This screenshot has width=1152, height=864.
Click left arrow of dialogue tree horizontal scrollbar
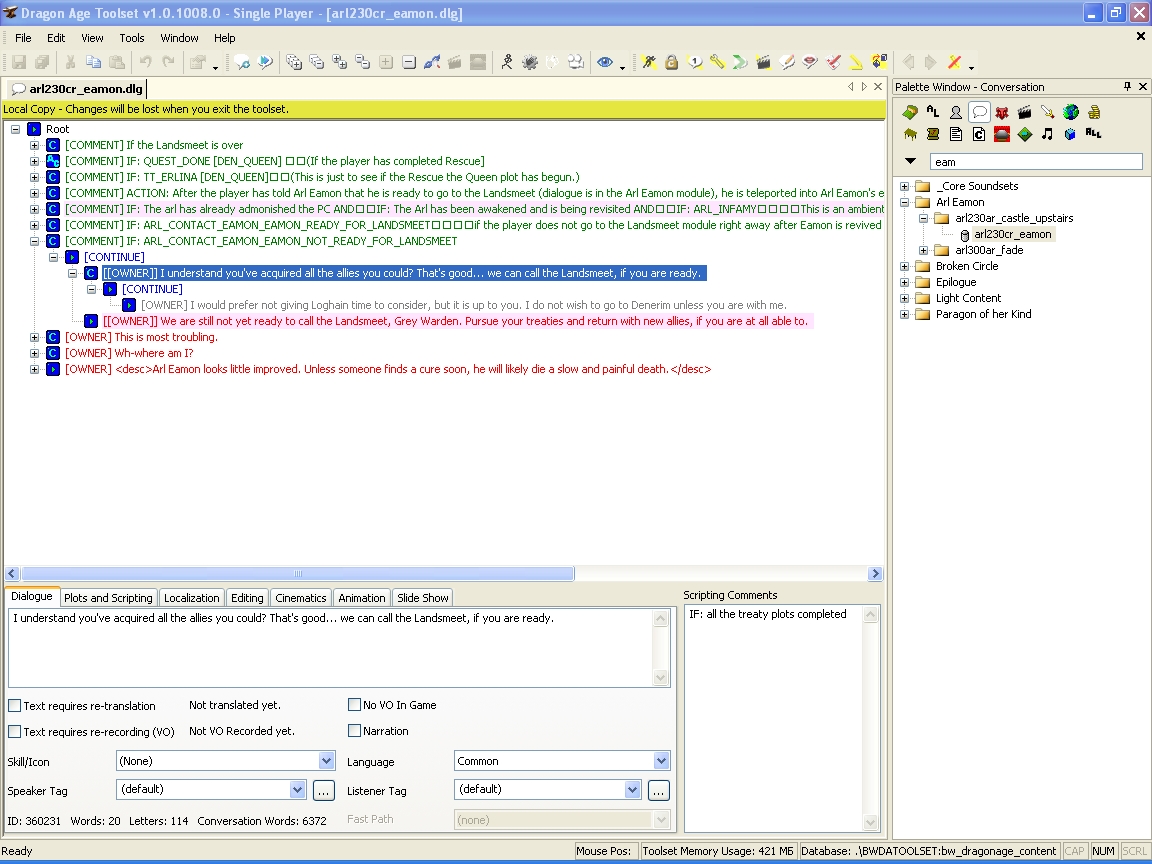coord(12,574)
